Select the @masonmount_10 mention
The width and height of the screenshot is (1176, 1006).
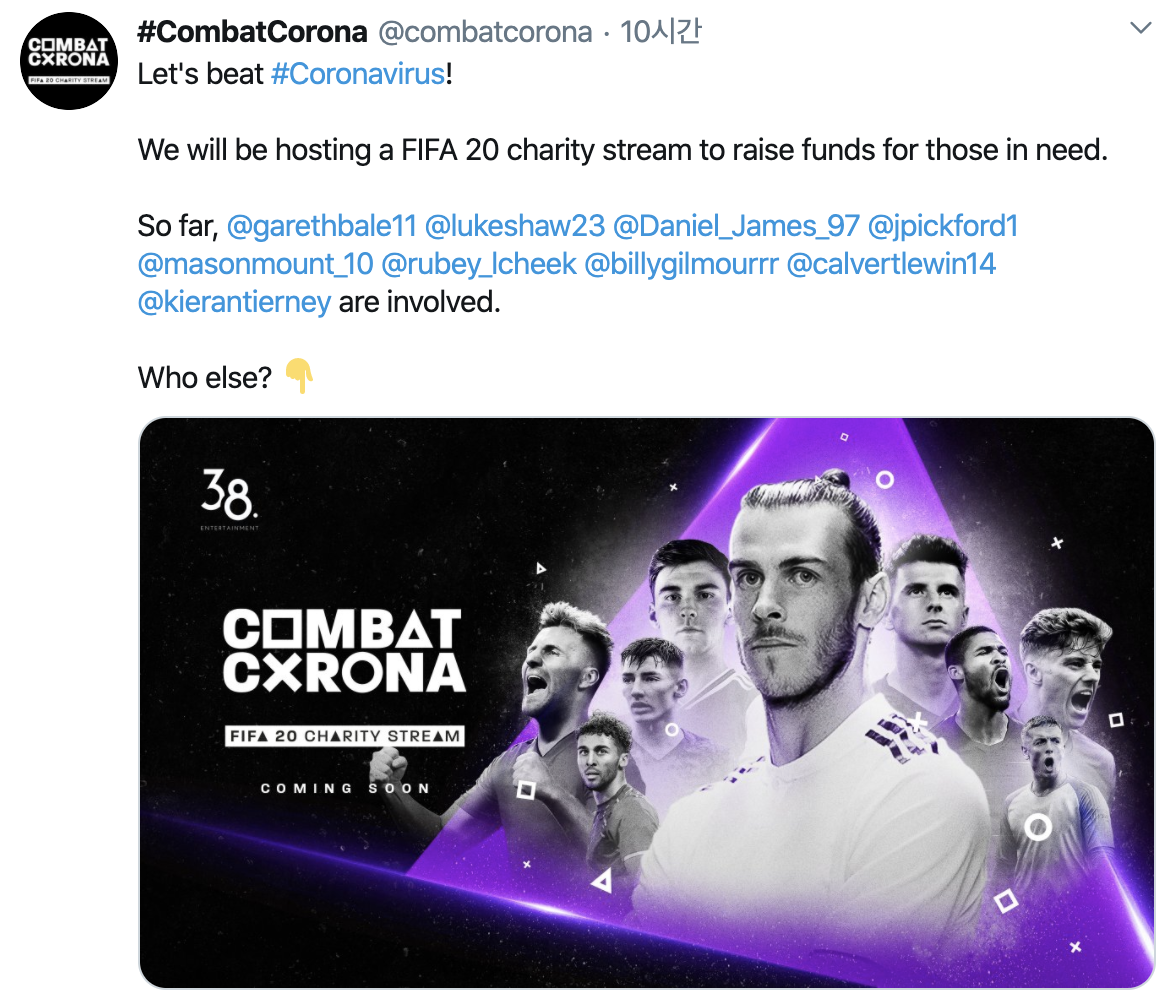coord(255,264)
